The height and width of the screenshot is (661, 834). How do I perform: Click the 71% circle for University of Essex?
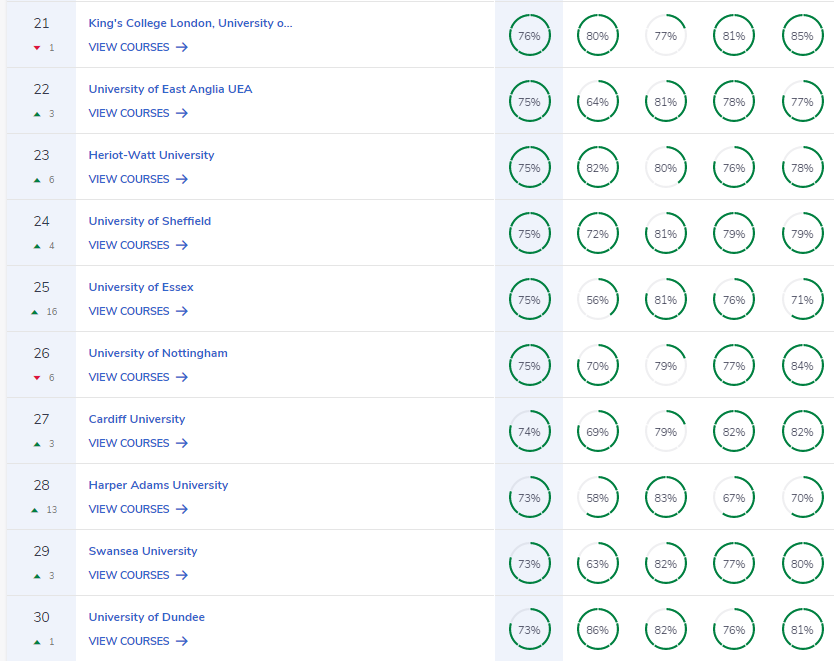(x=802, y=299)
